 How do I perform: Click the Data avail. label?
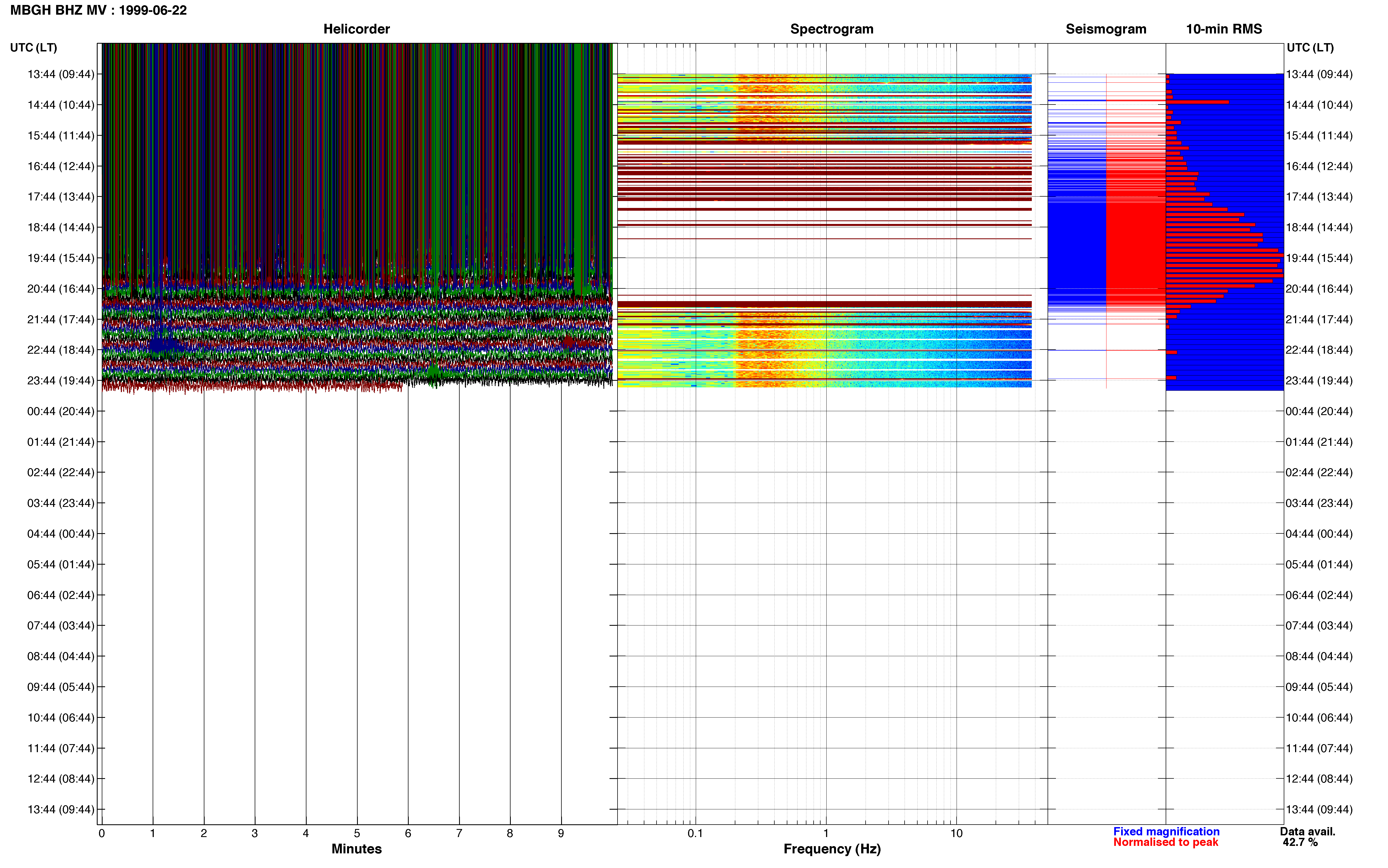click(1308, 831)
